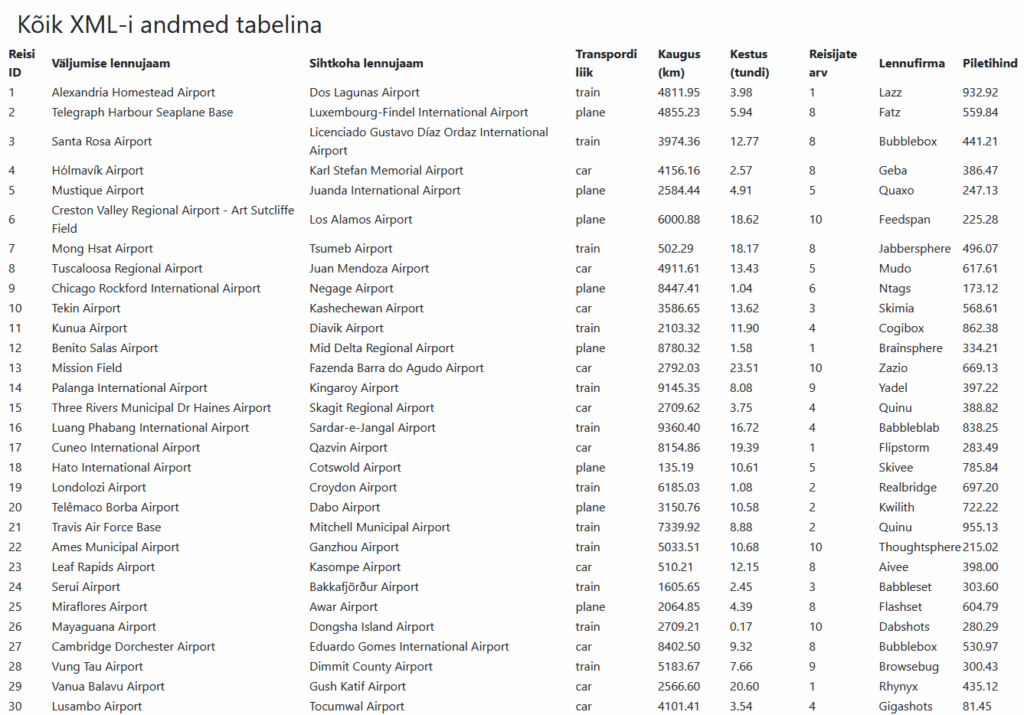Viewport: 1024px width, 715px height.
Task: Select the "Transpordi liik" column header
Action: click(x=606, y=63)
